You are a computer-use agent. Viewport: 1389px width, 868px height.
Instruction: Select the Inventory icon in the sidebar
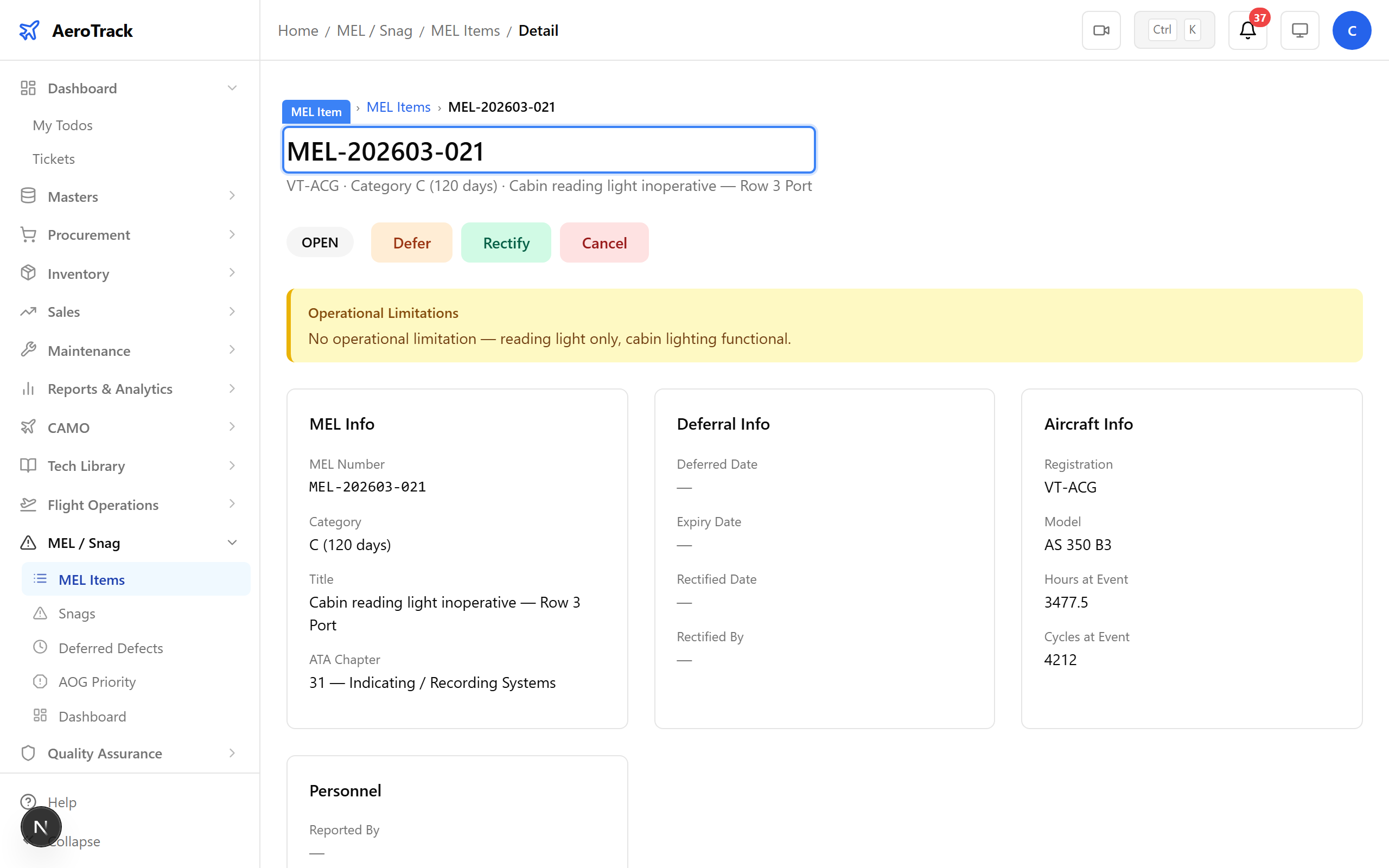tap(28, 273)
